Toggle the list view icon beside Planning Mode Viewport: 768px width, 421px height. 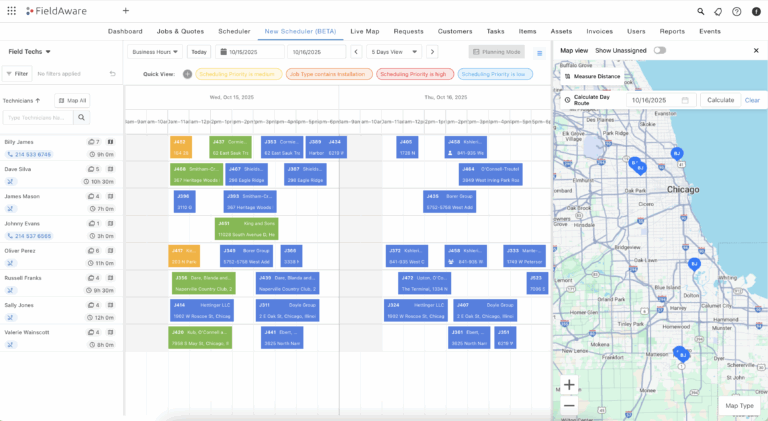[x=539, y=52]
